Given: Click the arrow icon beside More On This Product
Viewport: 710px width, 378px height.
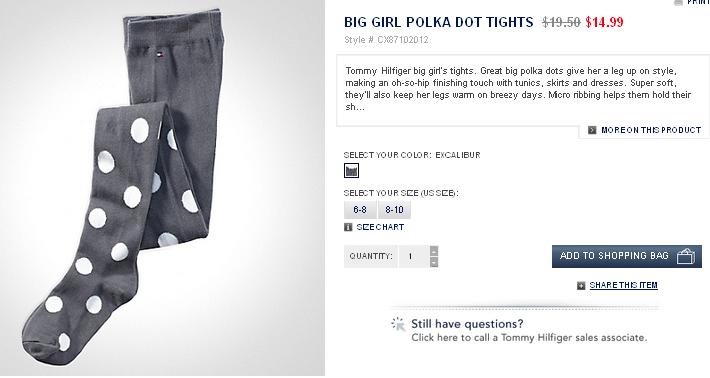Looking at the screenshot, I should tap(592, 130).
